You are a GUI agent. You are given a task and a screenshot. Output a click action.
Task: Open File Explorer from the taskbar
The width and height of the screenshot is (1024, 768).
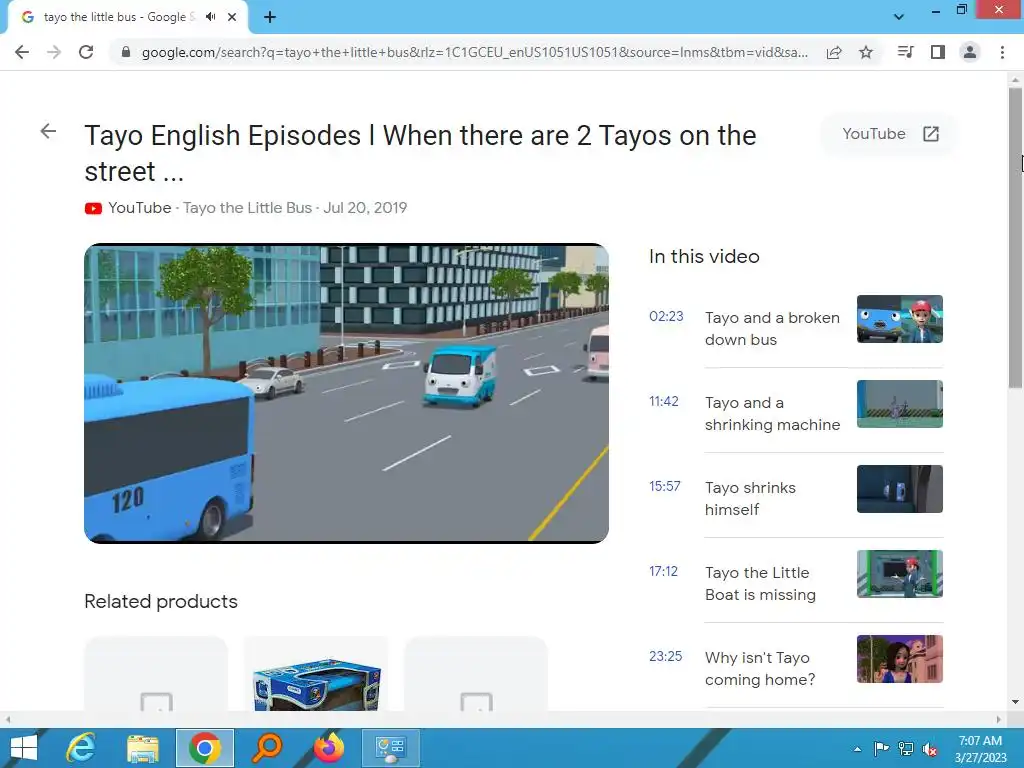[142, 748]
